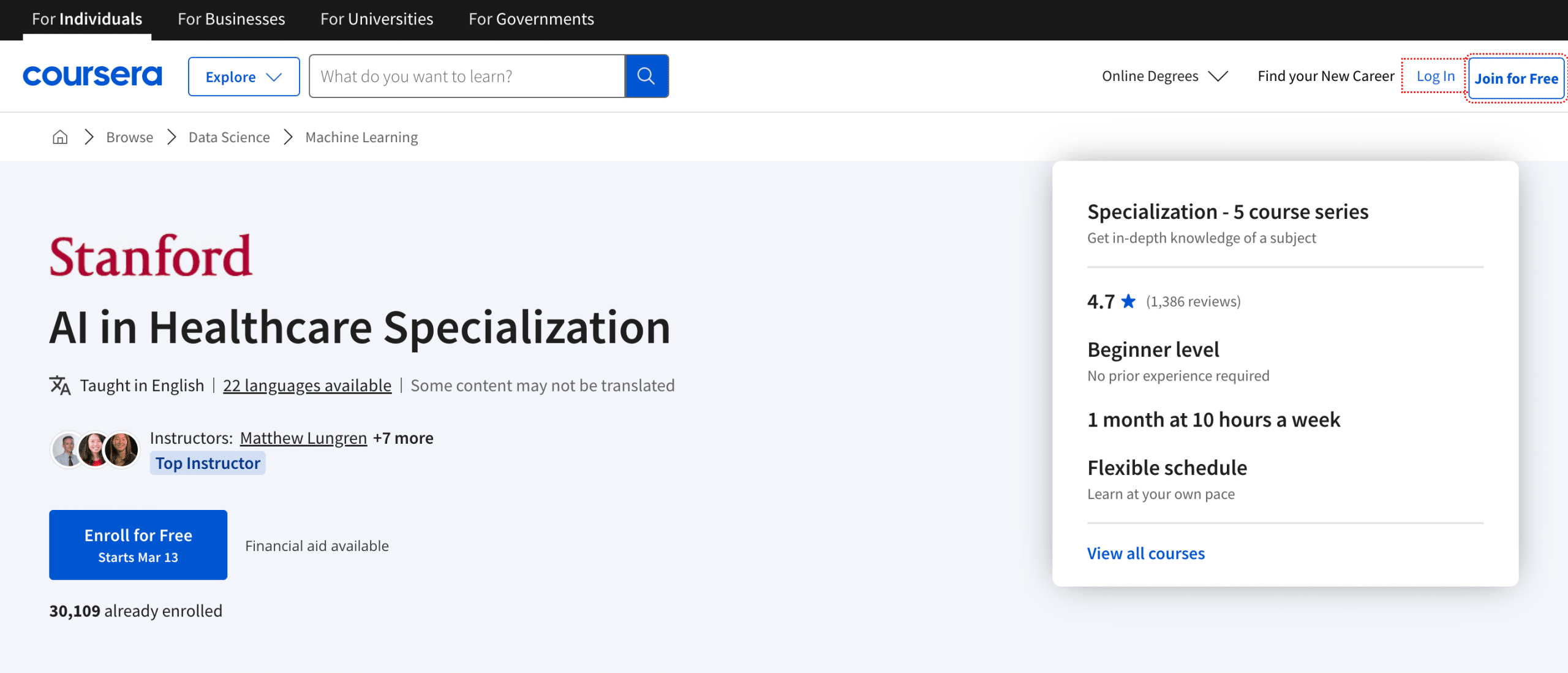1568x673 pixels.
Task: Click the Stanford logo
Action: 151,256
